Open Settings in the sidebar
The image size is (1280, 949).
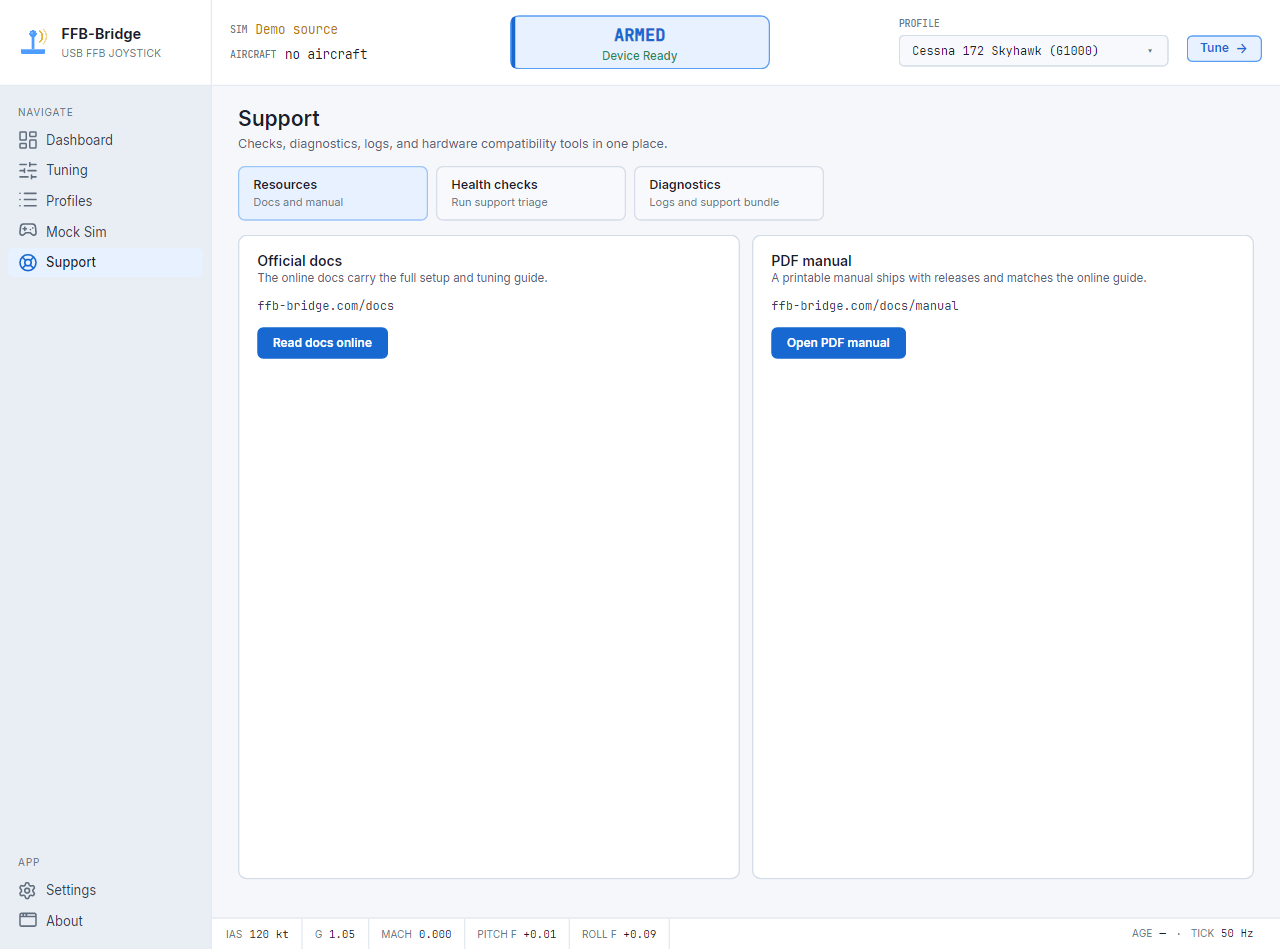click(x=105, y=890)
